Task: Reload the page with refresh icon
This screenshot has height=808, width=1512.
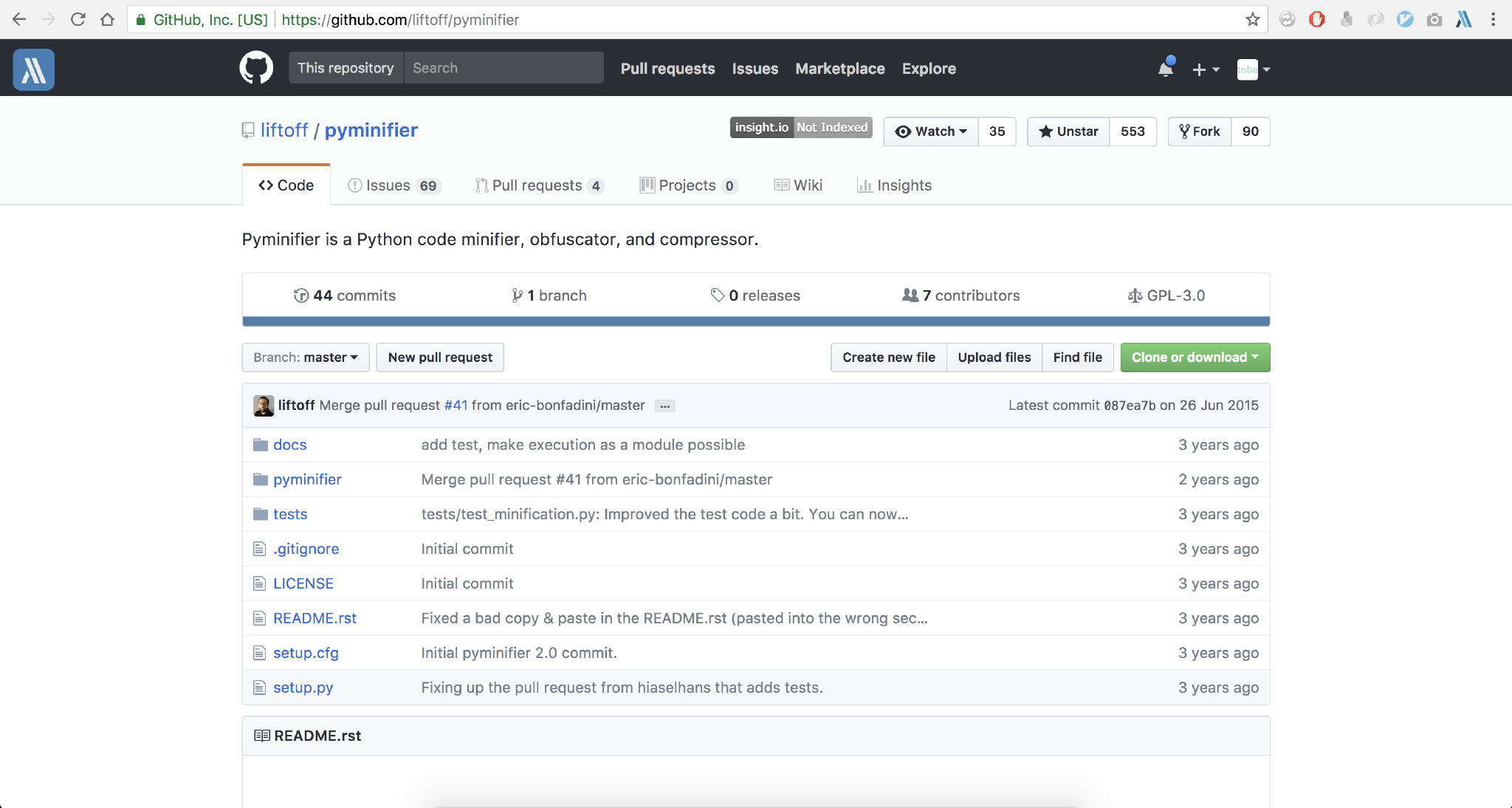Action: click(x=78, y=20)
